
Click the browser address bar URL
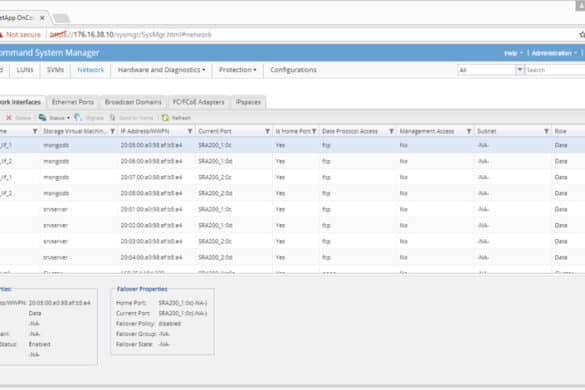[x=131, y=35]
